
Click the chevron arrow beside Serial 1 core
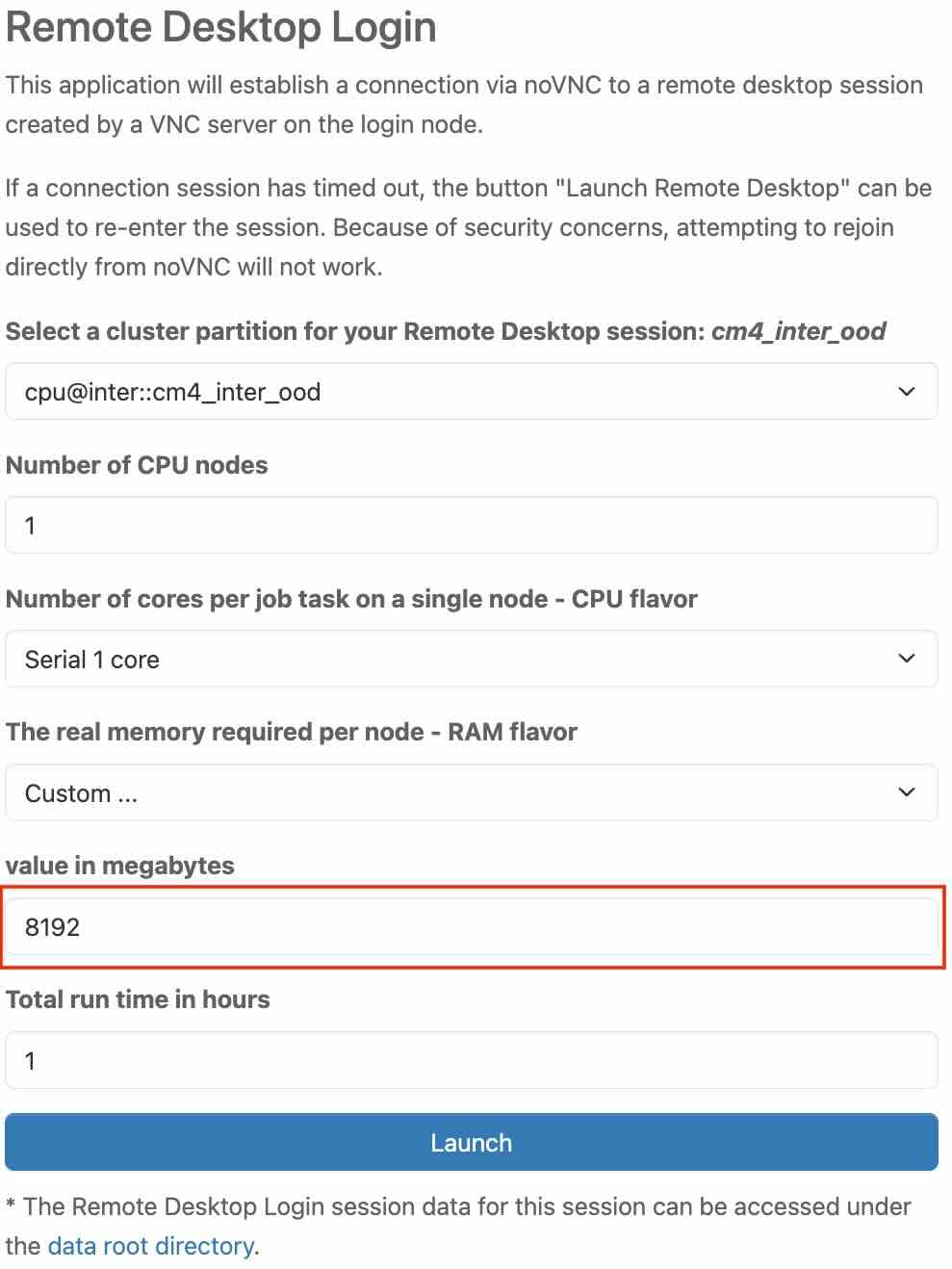[906, 660]
